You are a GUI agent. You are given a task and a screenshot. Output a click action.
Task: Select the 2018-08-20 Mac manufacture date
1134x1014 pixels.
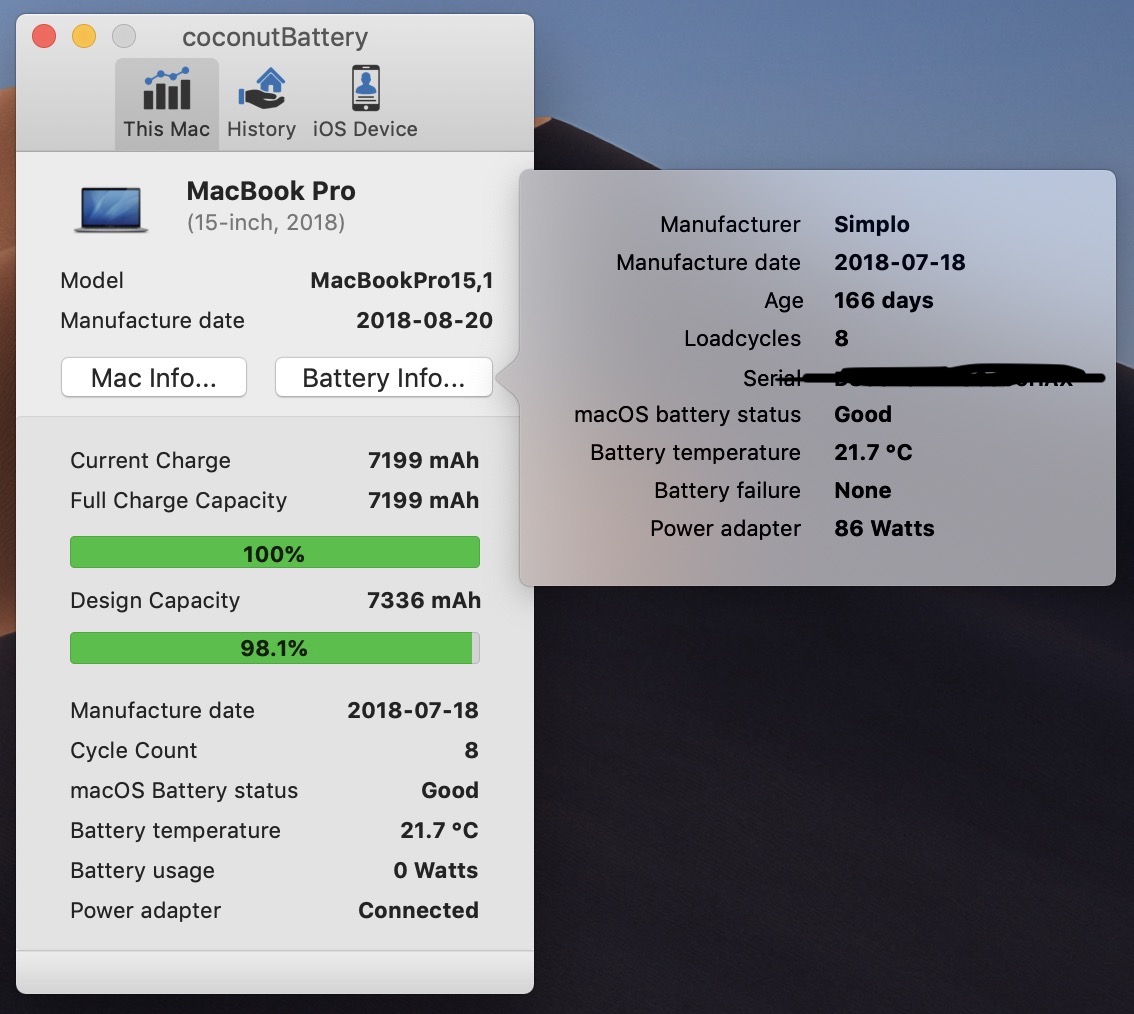[x=425, y=320]
